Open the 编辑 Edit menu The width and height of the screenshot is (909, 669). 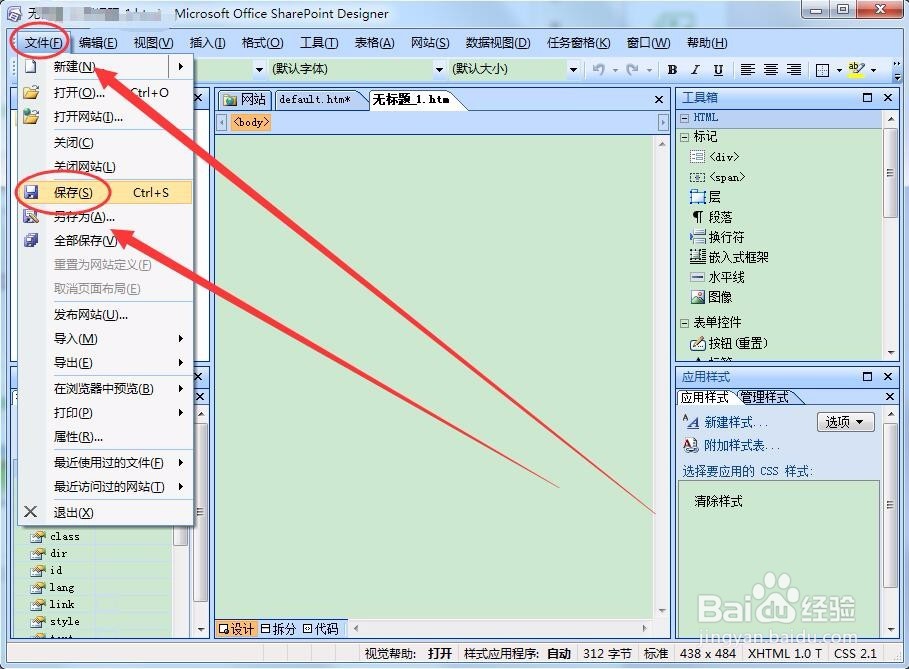point(98,43)
